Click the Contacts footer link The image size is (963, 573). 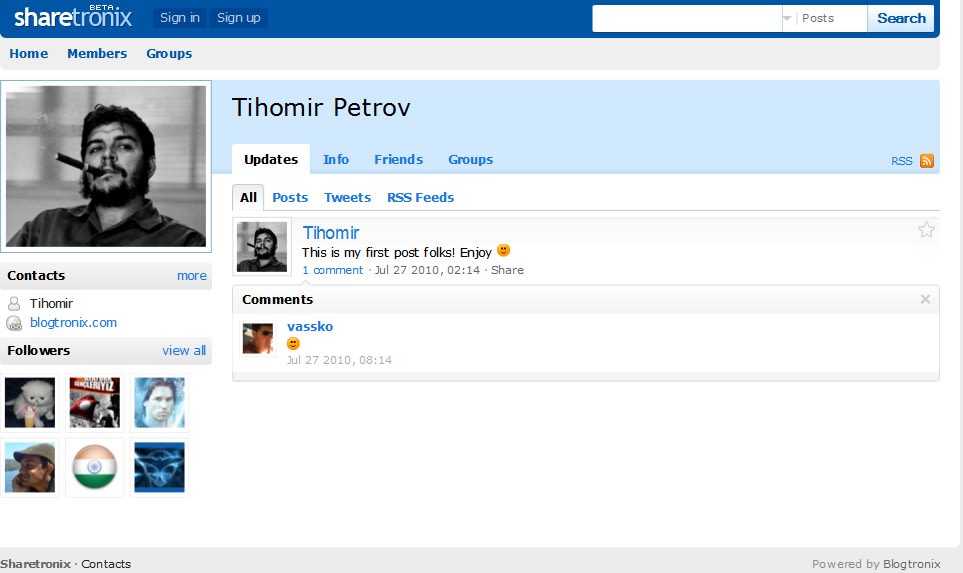tap(106, 564)
